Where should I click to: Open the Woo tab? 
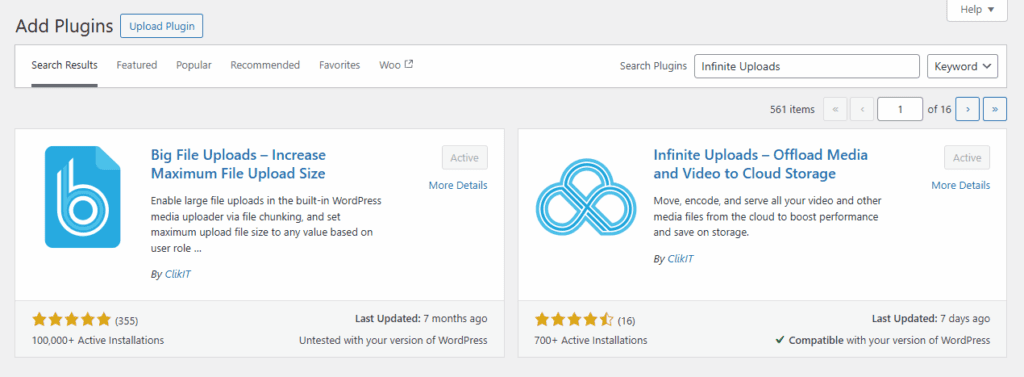click(396, 65)
